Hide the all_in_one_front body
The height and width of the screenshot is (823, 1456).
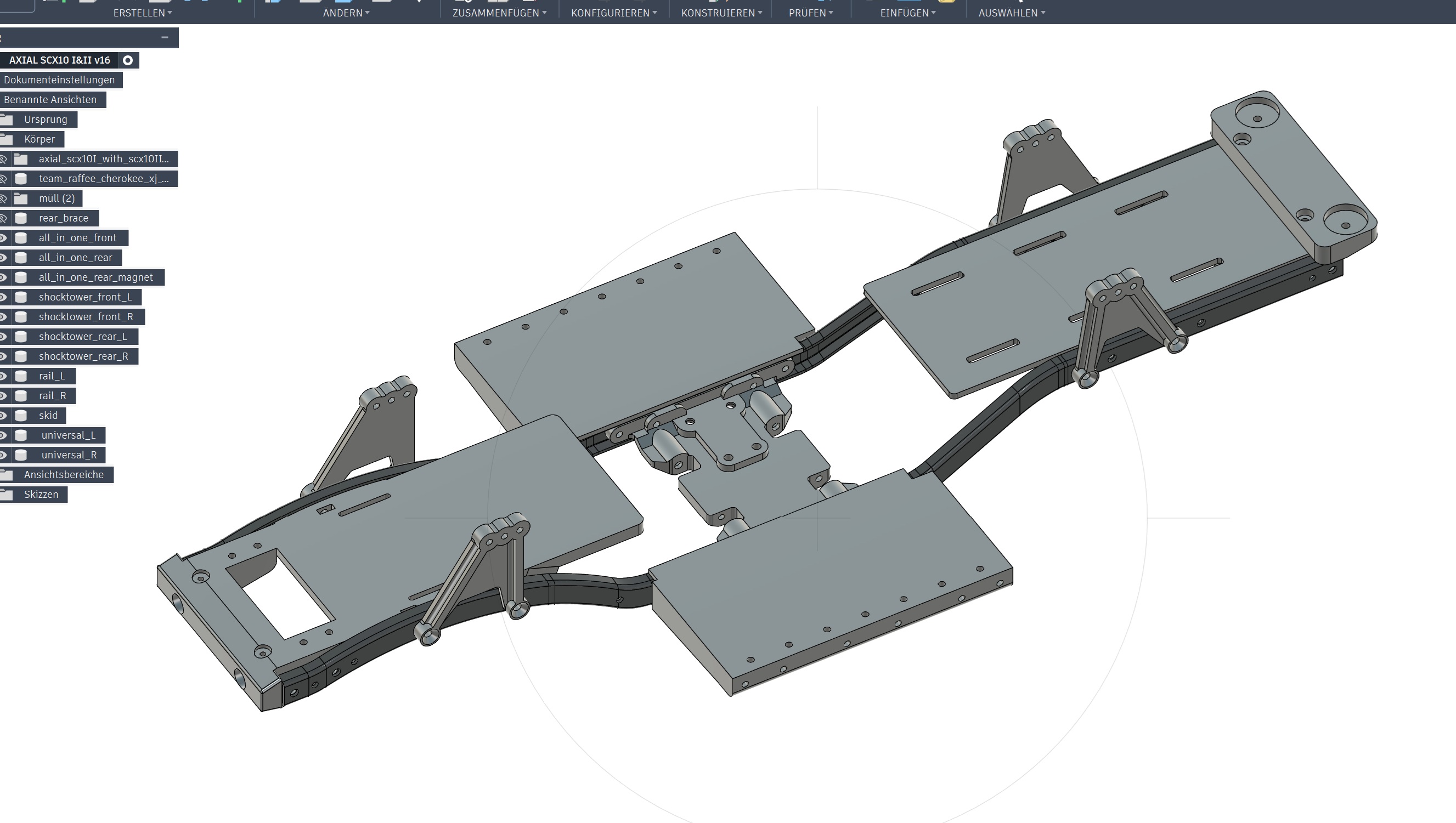3,238
